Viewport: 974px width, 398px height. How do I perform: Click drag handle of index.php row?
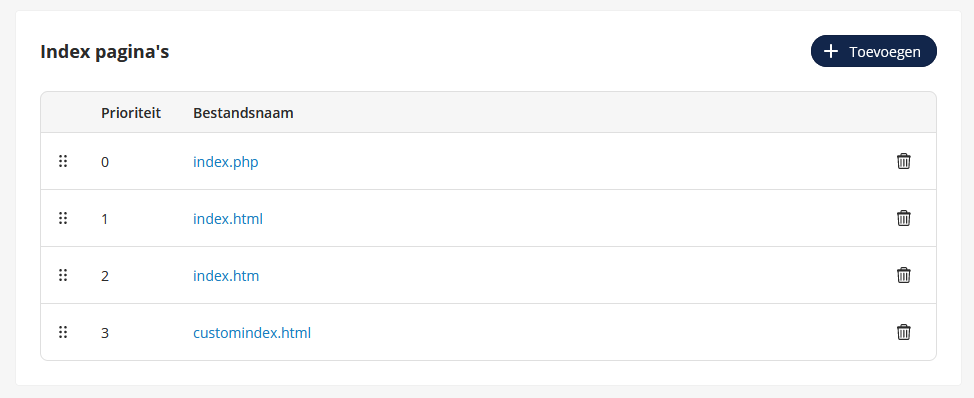click(x=63, y=161)
